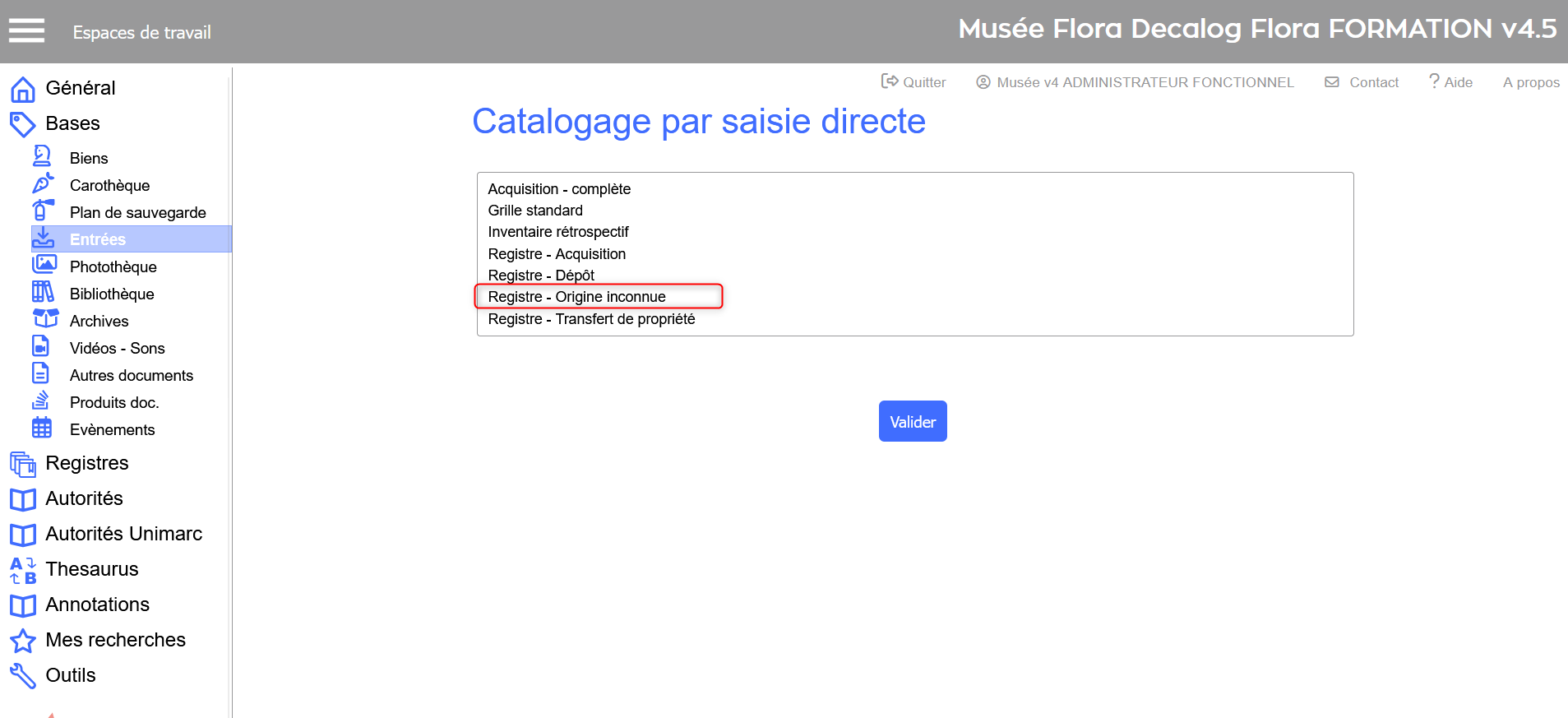Click the Général home icon
The width and height of the screenshot is (1568, 718).
23,89
